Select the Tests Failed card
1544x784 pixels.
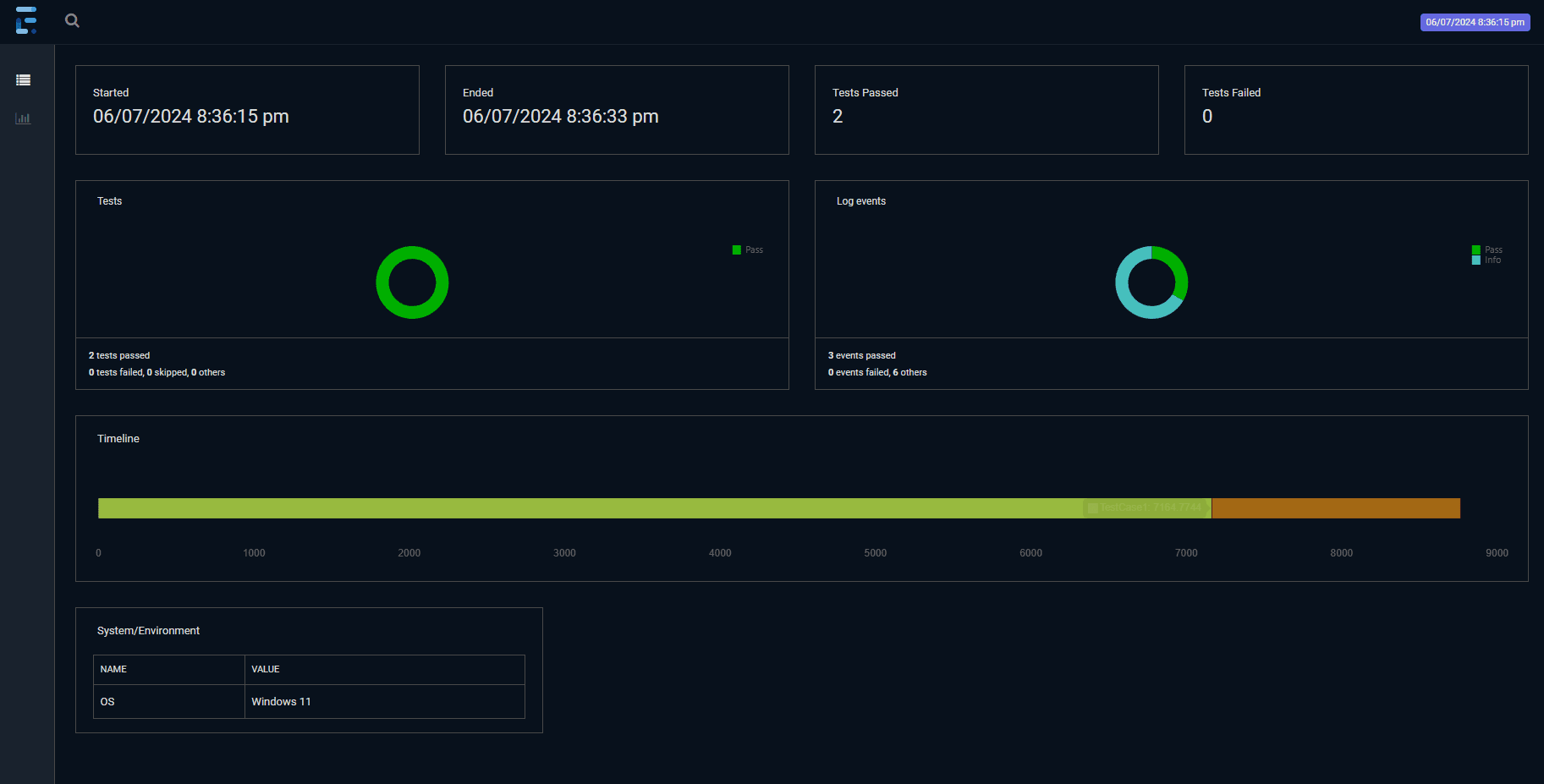pos(1355,110)
